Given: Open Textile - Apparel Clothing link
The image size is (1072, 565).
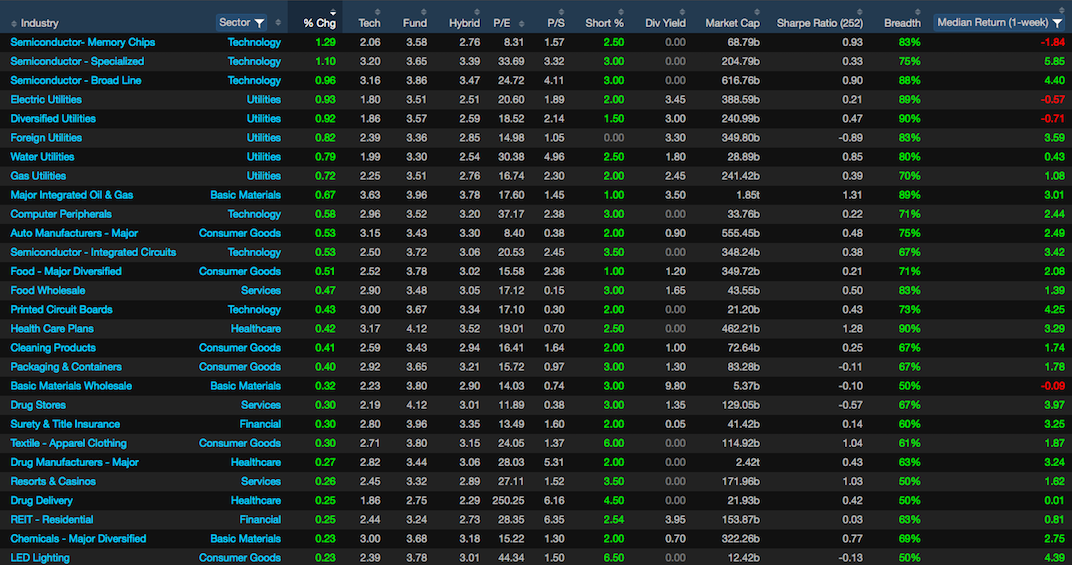Looking at the screenshot, I should pos(68,445).
